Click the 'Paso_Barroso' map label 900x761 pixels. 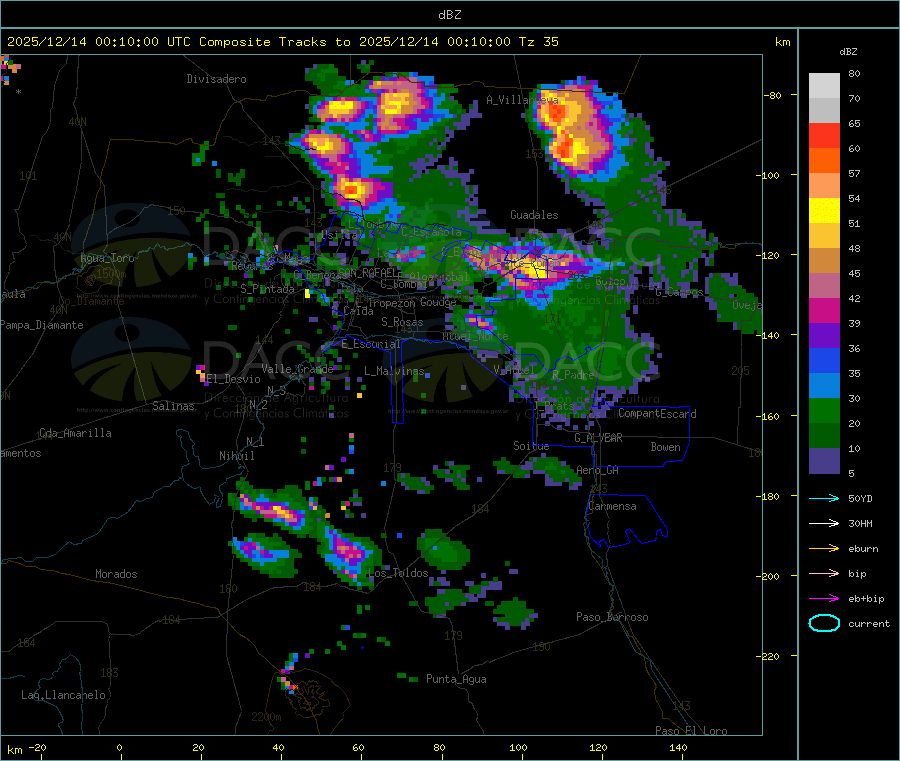pyautogui.click(x=612, y=617)
